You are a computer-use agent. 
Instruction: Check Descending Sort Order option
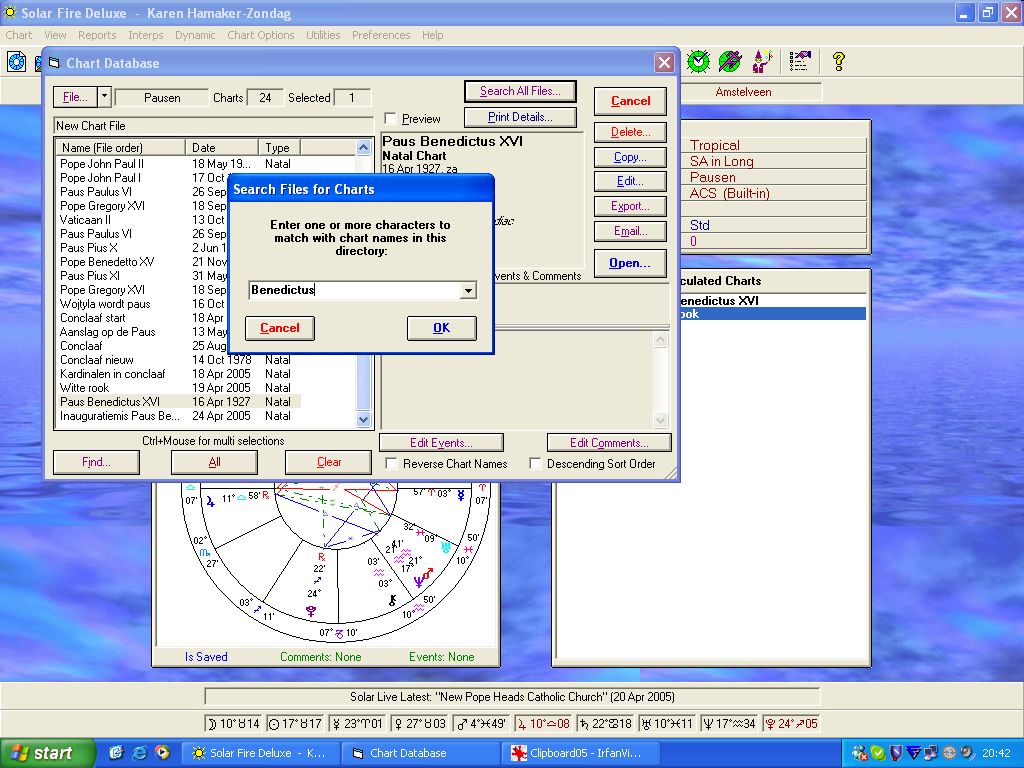point(536,464)
